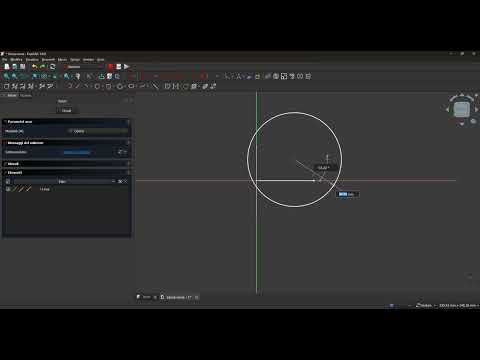Click the highlighted length input field

[348, 194]
